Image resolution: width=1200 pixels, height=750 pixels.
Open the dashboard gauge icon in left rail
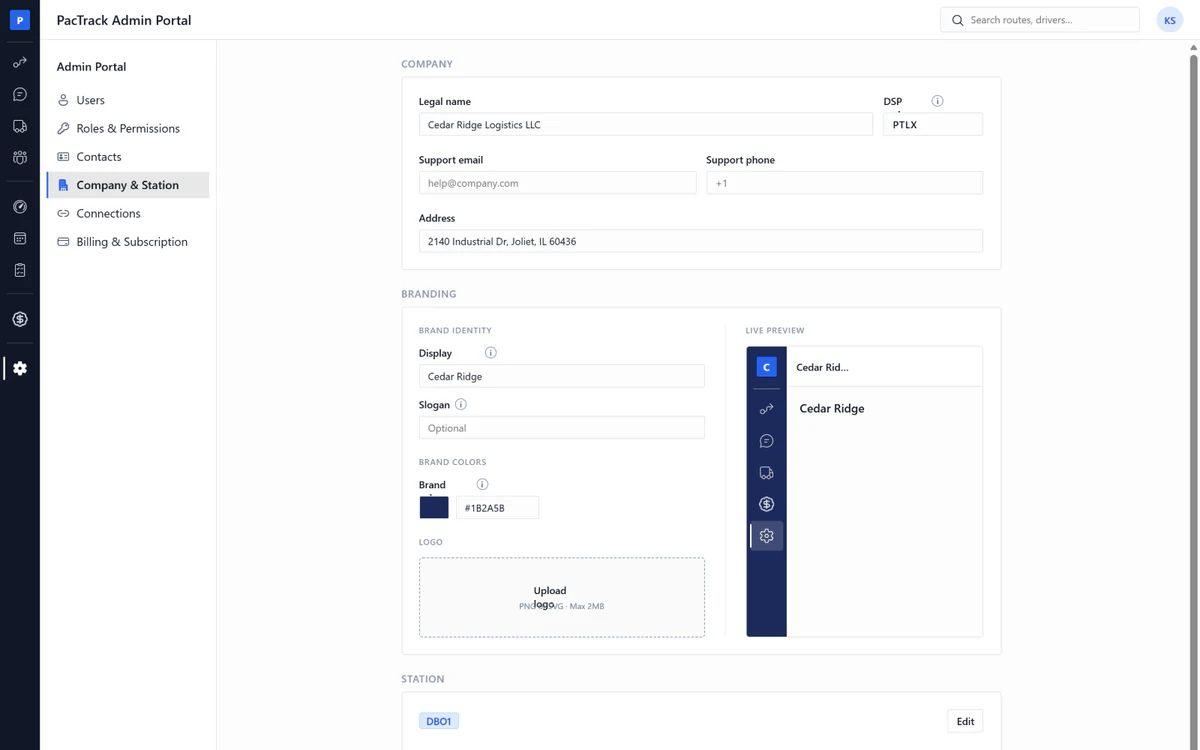[20, 207]
